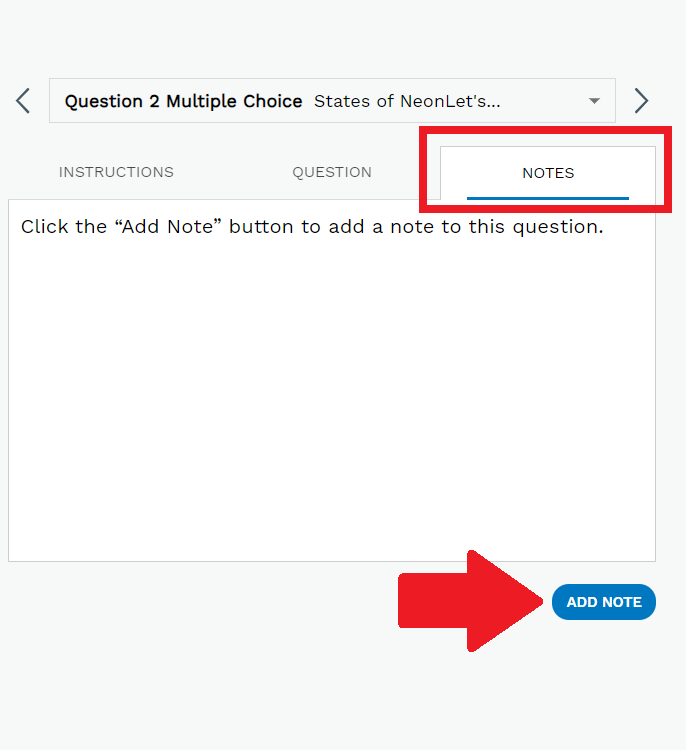Viewport: 686px width, 750px height.
Task: Switch to the Instructions tab
Action: 116,172
